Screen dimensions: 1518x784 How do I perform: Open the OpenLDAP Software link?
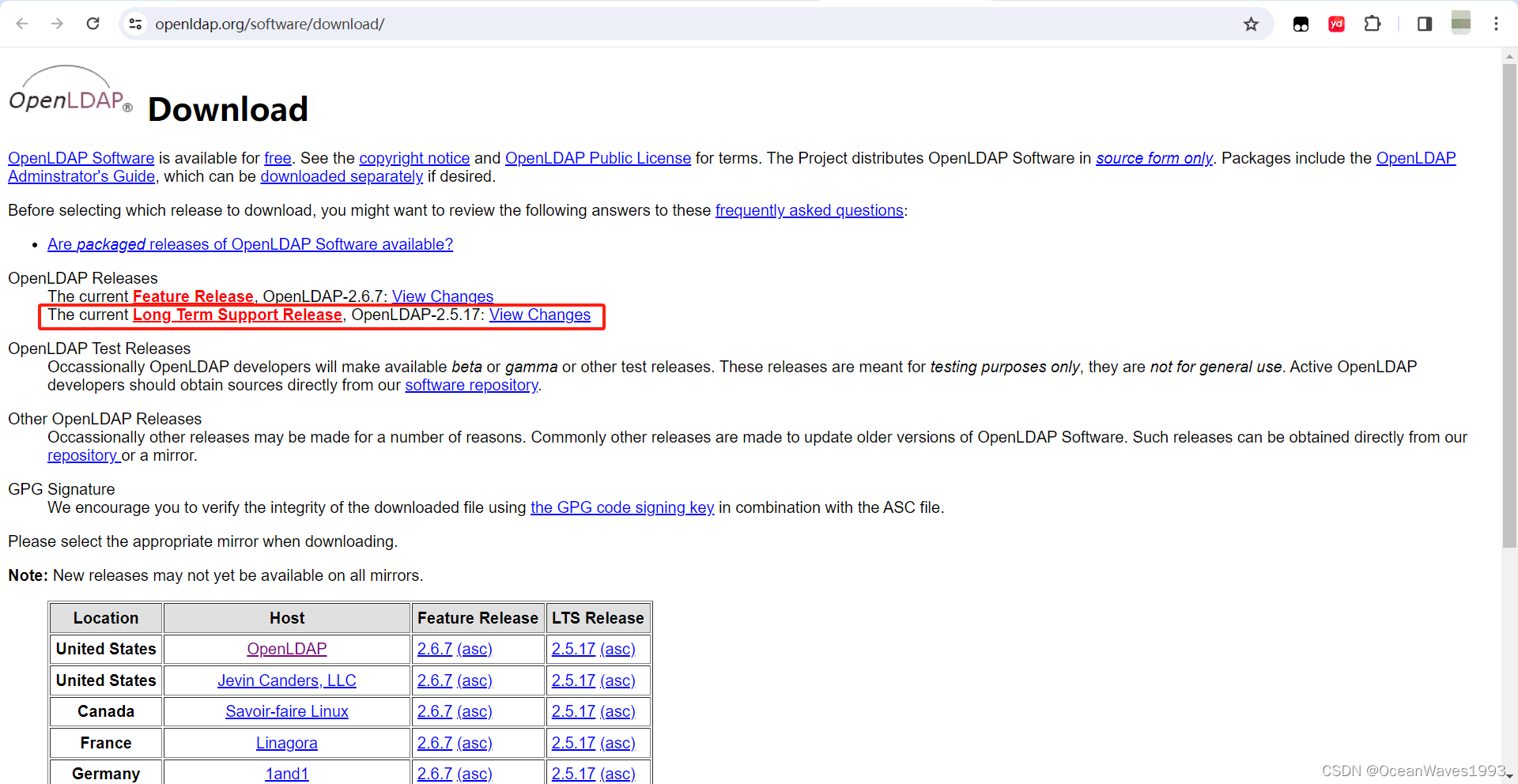point(81,158)
